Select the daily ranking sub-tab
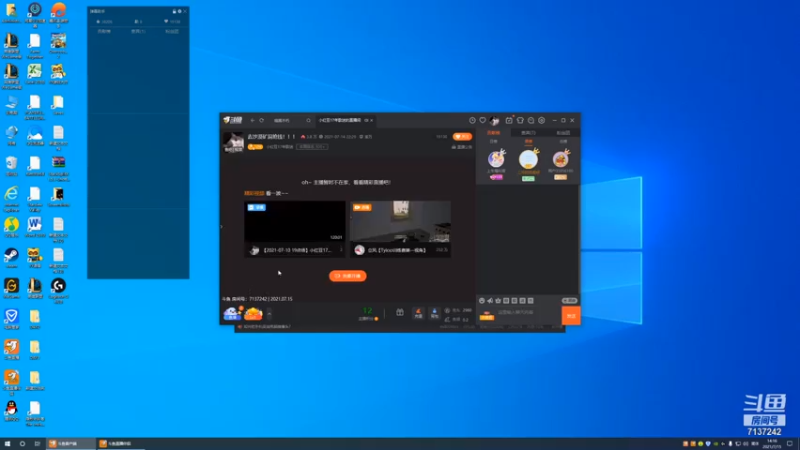 493,141
